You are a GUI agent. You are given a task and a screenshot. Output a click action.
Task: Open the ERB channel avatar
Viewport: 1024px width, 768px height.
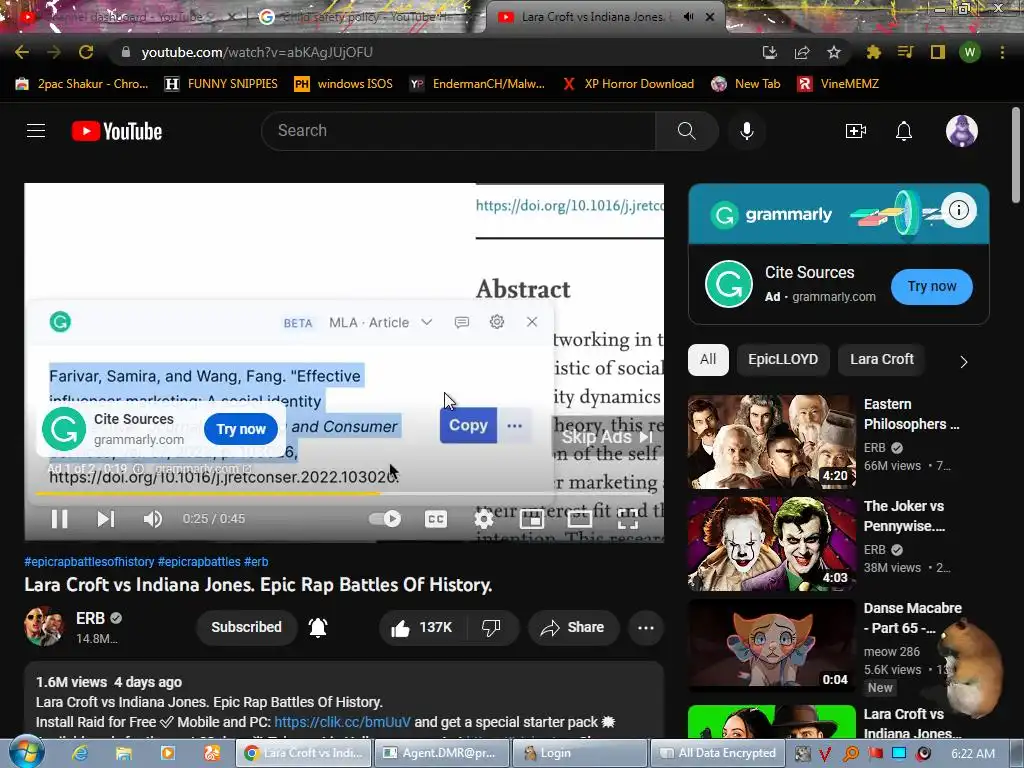tap(43, 626)
